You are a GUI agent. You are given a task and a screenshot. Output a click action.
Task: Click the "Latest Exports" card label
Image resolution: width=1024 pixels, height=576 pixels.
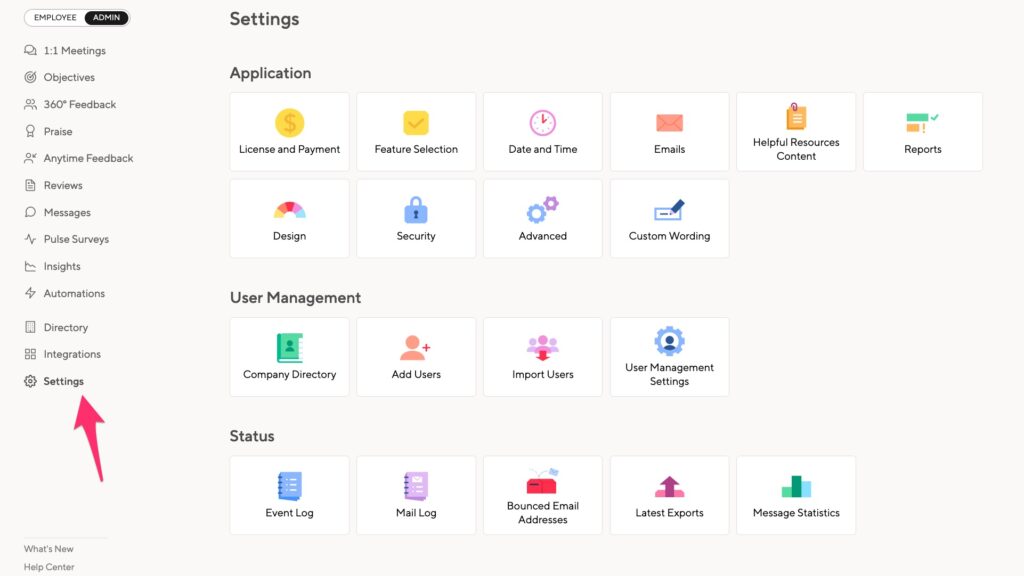(669, 513)
